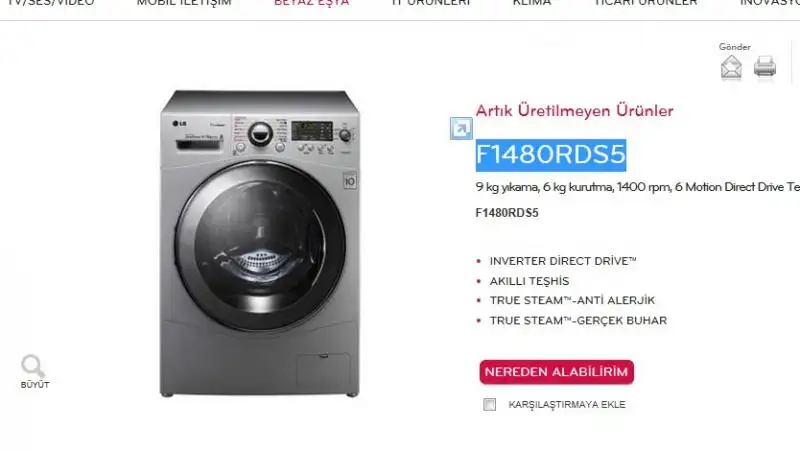Open the KLİMA menu
Screen dimensions: 800x451
(x=532, y=2)
